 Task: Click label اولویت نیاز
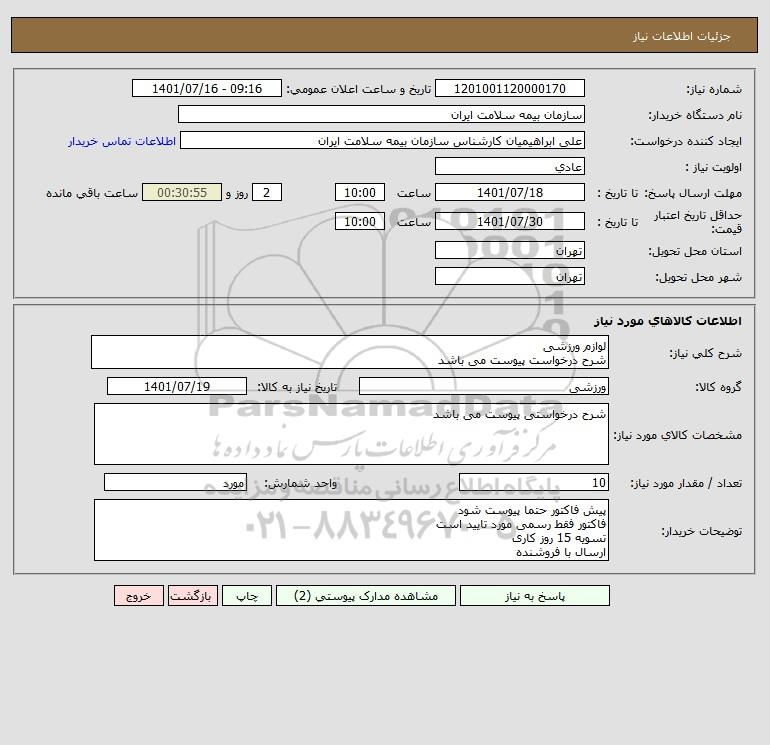coord(714,167)
